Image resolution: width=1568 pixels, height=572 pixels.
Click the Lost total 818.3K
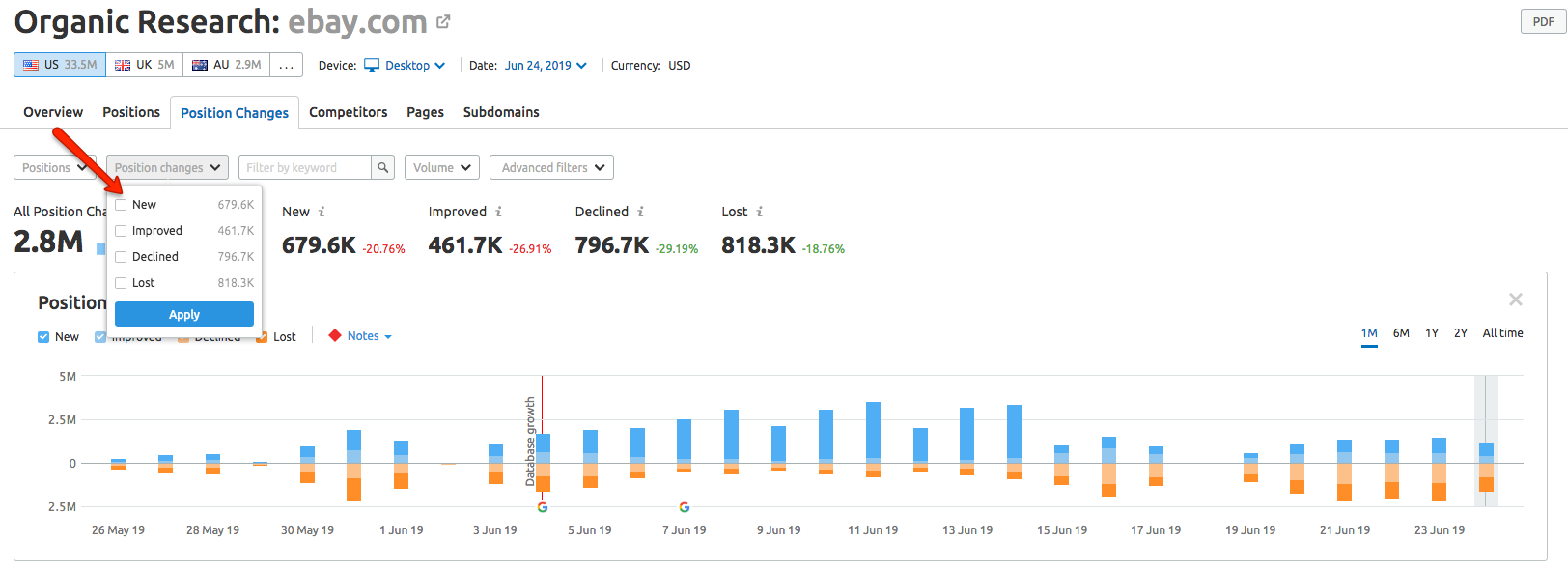759,245
